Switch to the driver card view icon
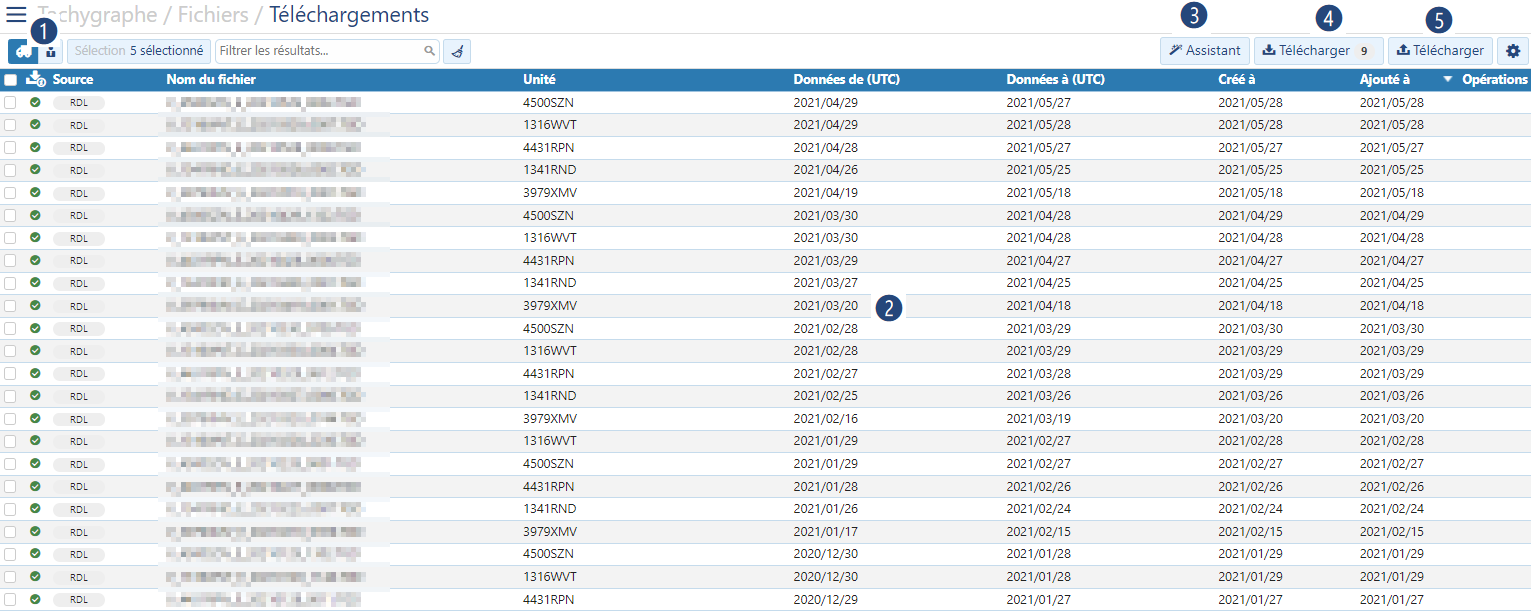 pyautogui.click(x=52, y=51)
